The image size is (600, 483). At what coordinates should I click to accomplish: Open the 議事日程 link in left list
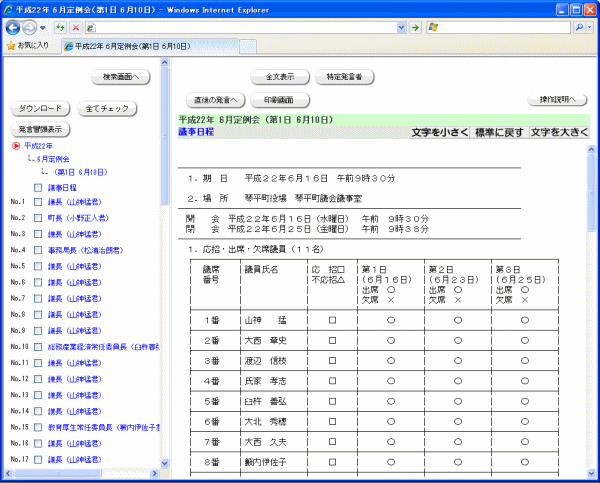click(62, 188)
